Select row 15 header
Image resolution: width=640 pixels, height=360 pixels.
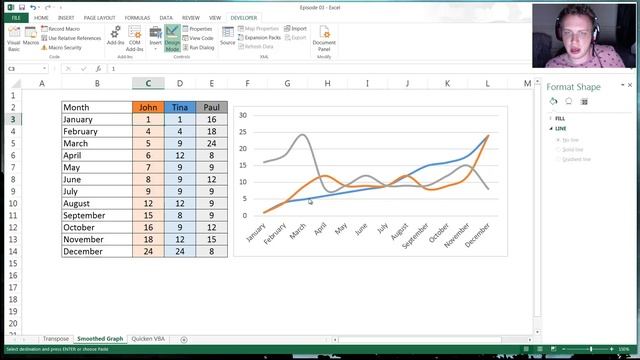tap(13, 264)
